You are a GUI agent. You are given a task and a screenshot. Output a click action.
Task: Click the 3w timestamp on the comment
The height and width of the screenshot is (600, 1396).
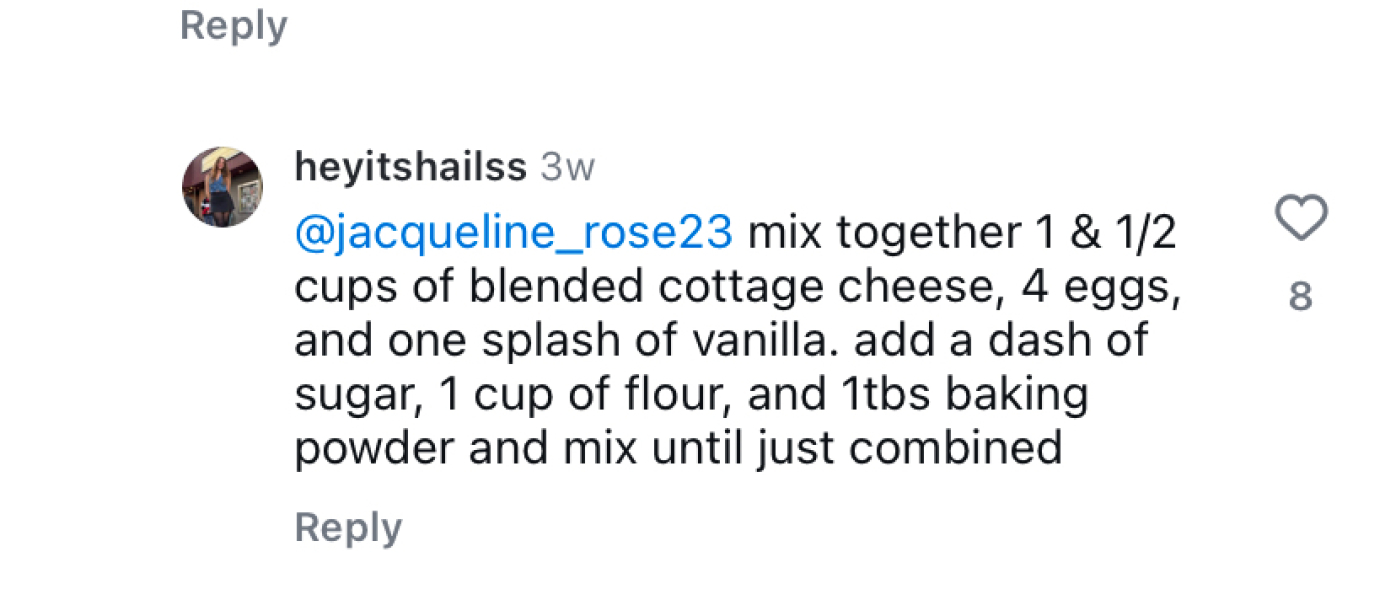pyautogui.click(x=565, y=167)
